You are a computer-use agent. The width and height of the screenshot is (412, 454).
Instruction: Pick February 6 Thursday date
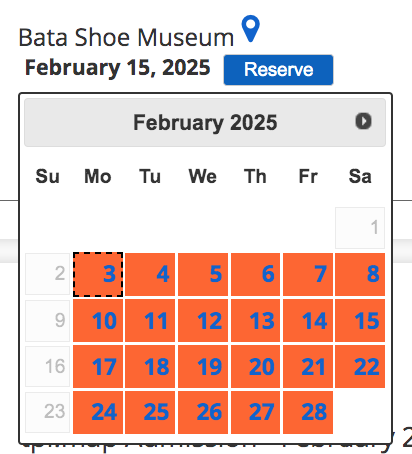tap(255, 274)
